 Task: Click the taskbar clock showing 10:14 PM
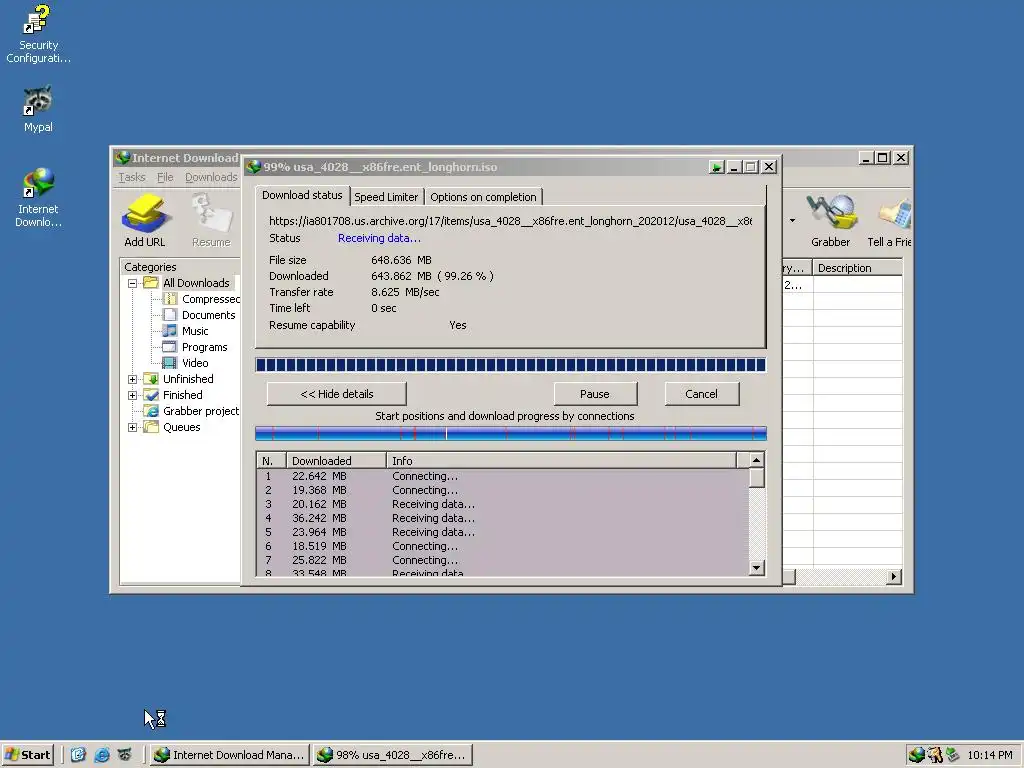tap(989, 755)
